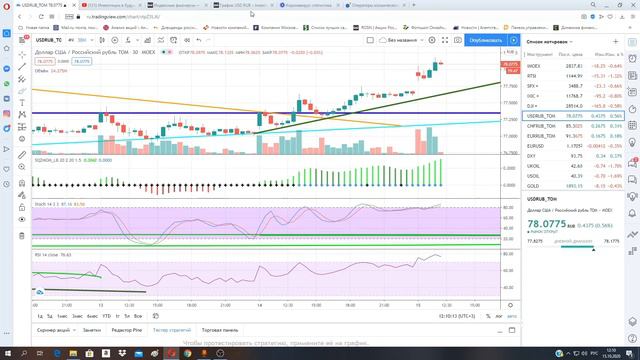This screenshot has height=360, width=640.
Task: Reload the page in Opera browser
Action: (x=41, y=17)
